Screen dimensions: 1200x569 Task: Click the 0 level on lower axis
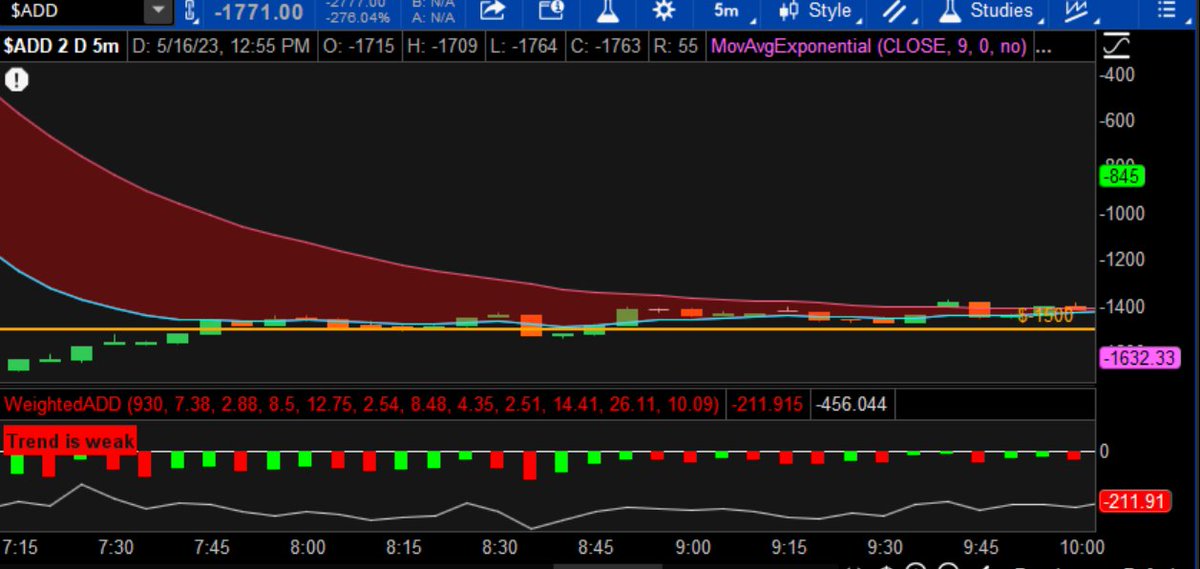click(1105, 451)
